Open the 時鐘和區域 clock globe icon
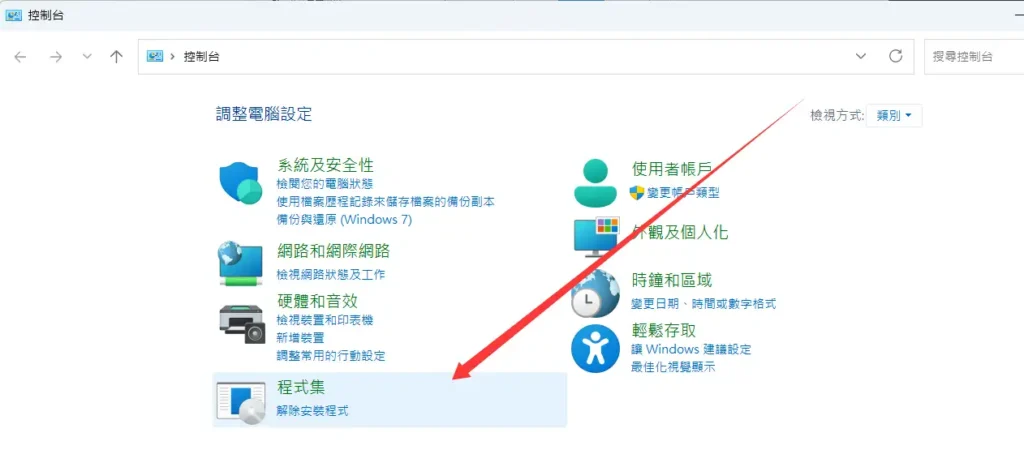Image resolution: width=1024 pixels, height=467 pixels. click(x=595, y=294)
